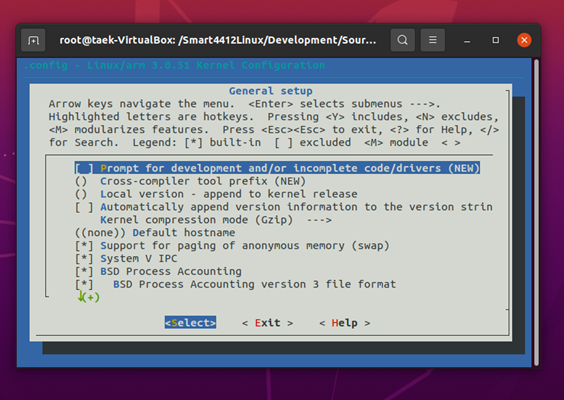Toggle BSD Process Accounting checkbox
The height and width of the screenshot is (400, 564).
pyautogui.click(x=84, y=272)
